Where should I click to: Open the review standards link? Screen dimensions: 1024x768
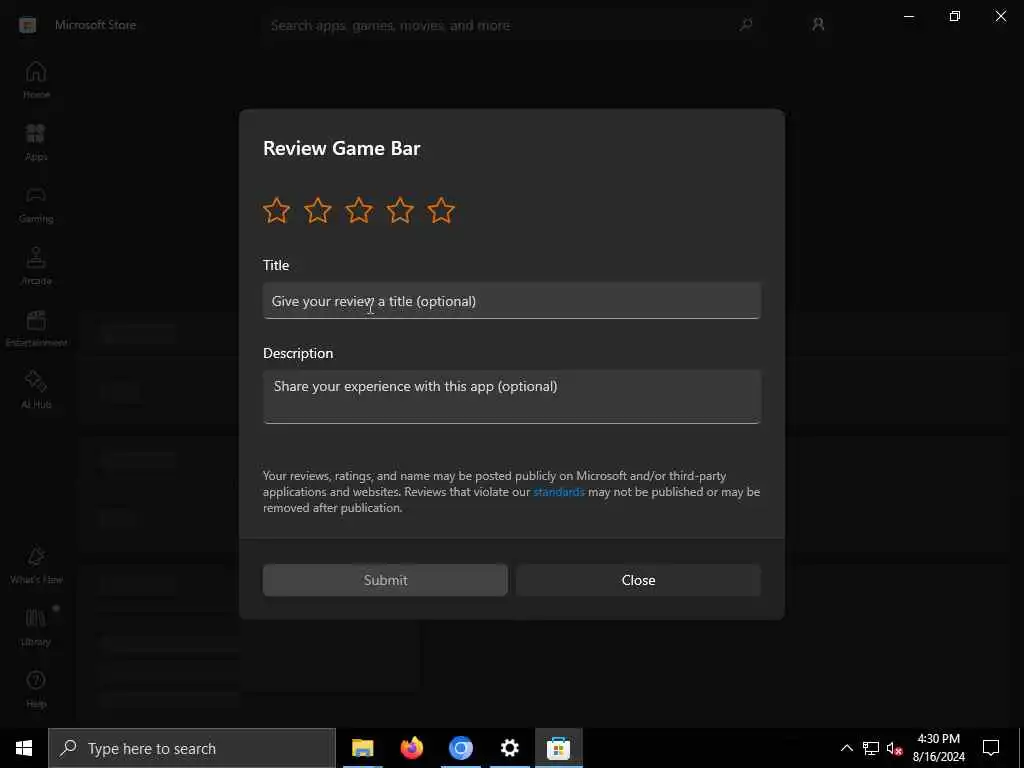coord(558,492)
